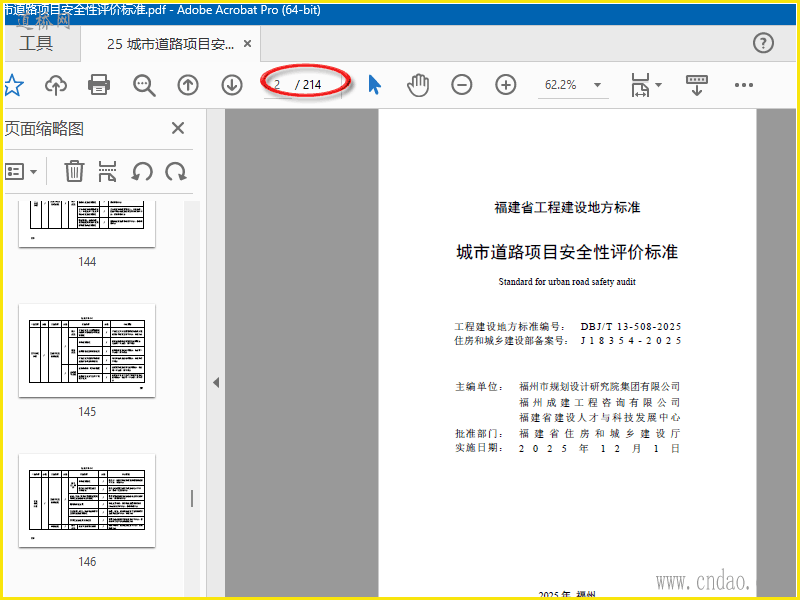Go to next page with down arrow

point(232,85)
